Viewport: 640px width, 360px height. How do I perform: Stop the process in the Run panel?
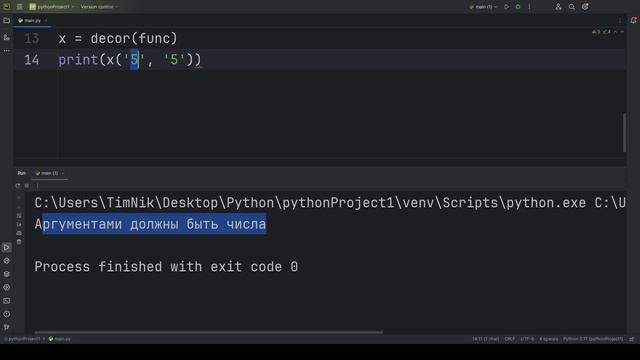[x=27, y=186]
